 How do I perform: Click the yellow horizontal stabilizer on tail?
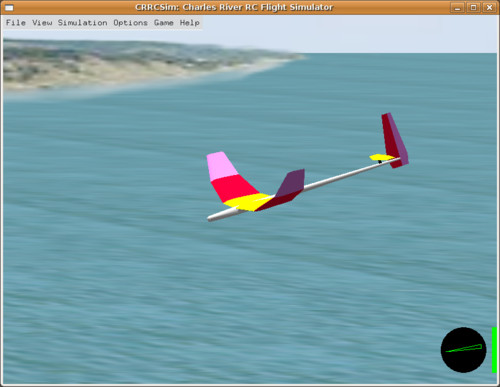point(382,157)
